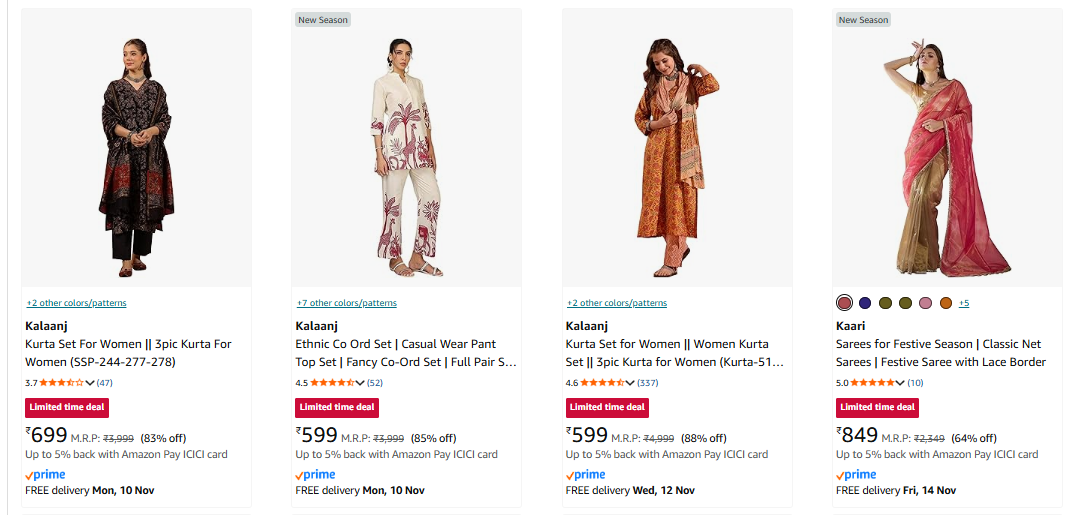Expand rating breakdown arrow beside 4.5 stars
The width and height of the screenshot is (1082, 515).
(x=361, y=382)
